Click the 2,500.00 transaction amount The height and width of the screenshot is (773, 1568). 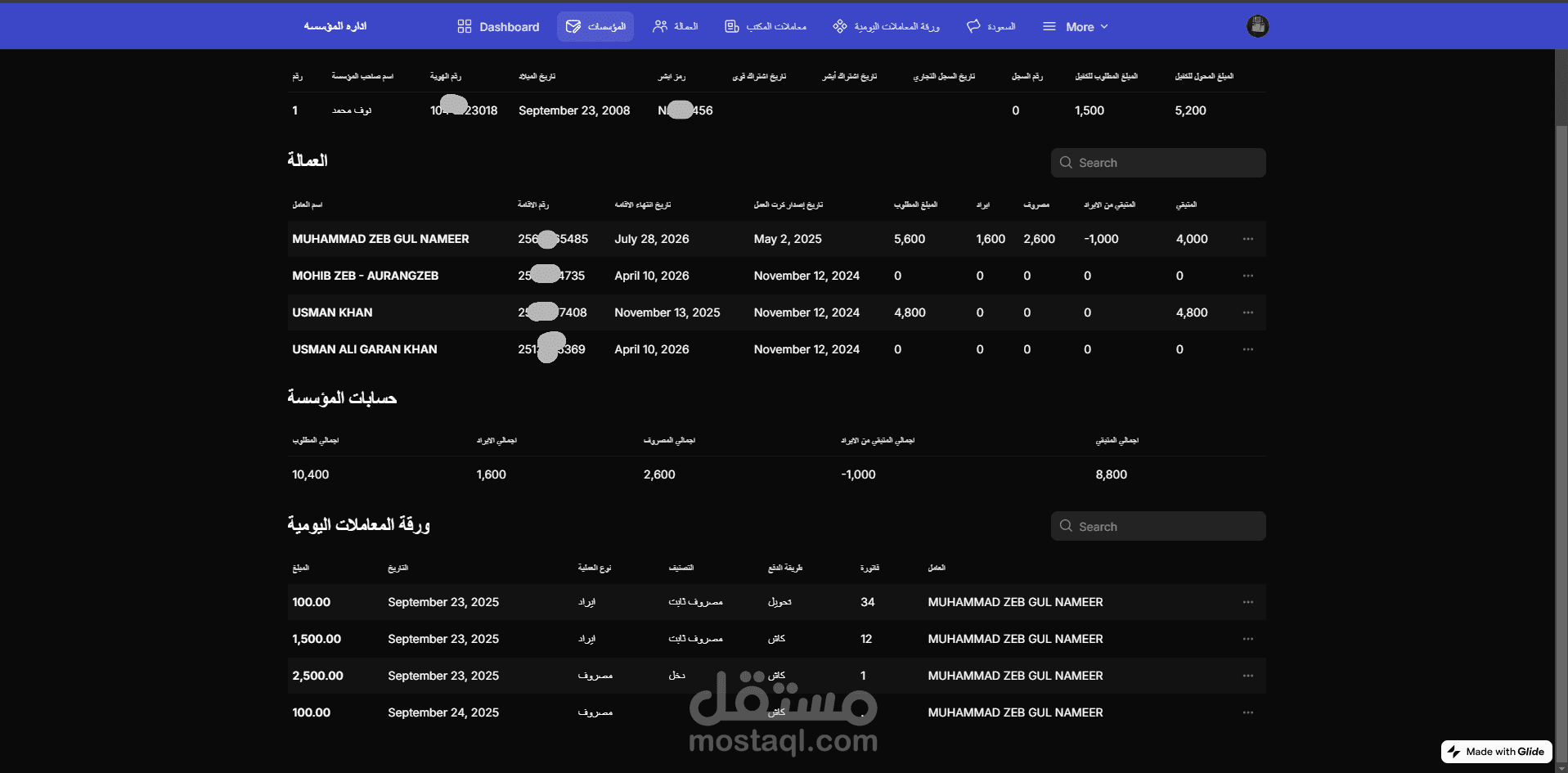(x=317, y=676)
